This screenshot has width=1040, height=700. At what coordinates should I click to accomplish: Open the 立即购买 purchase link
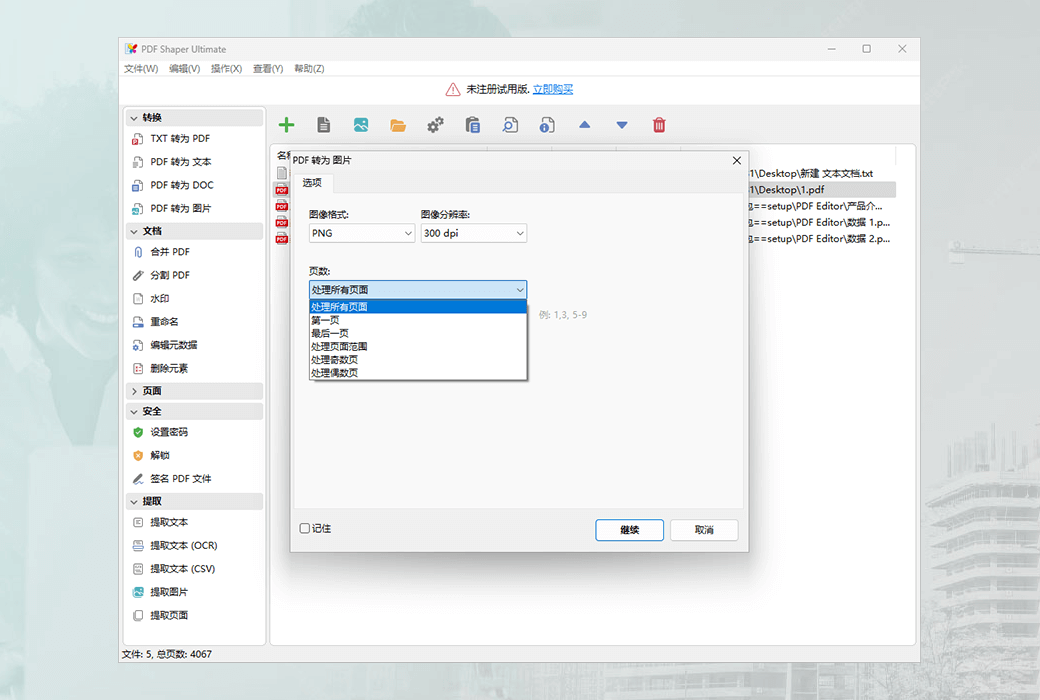point(553,88)
